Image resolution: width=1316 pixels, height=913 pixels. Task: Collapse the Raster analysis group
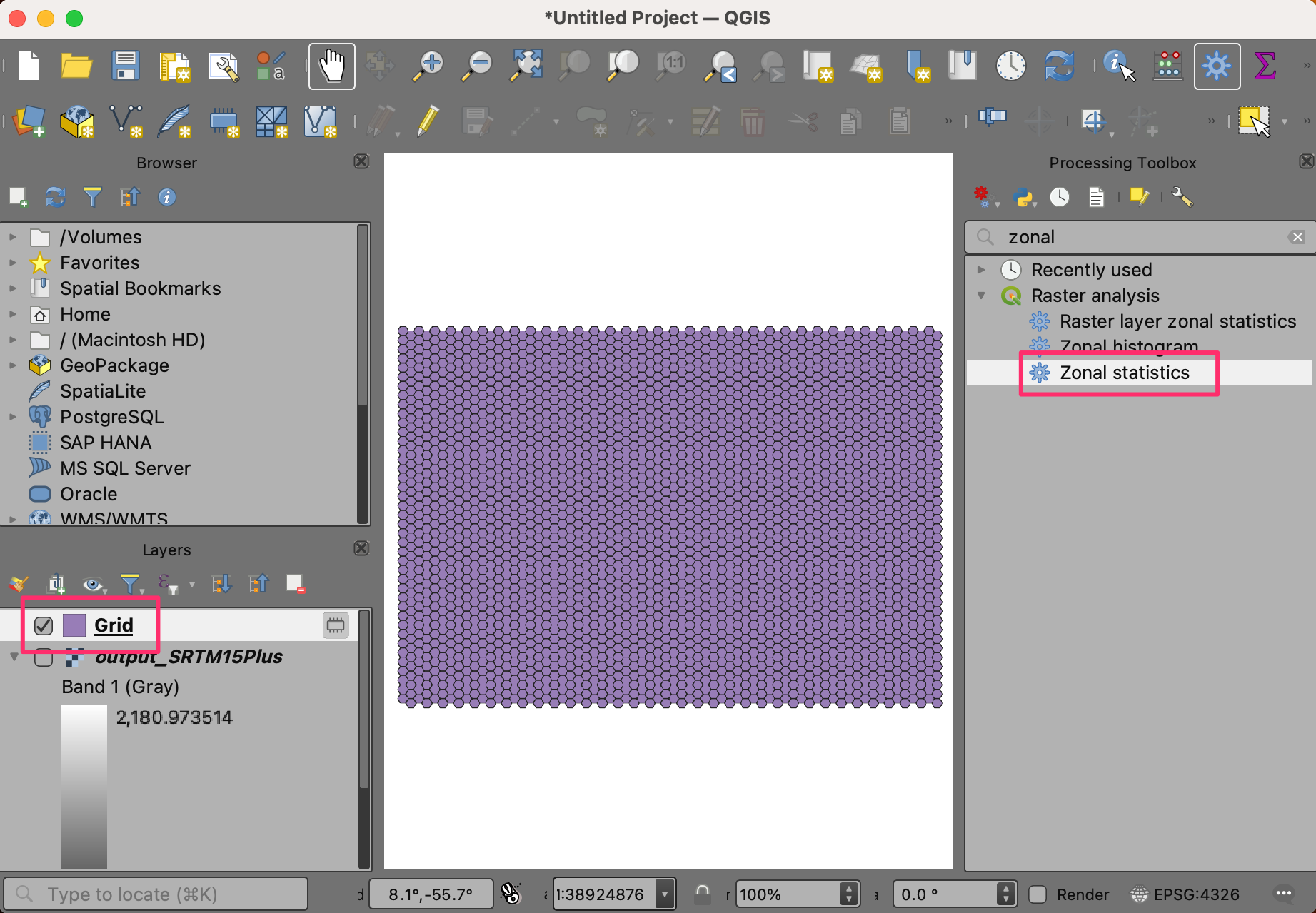981,296
